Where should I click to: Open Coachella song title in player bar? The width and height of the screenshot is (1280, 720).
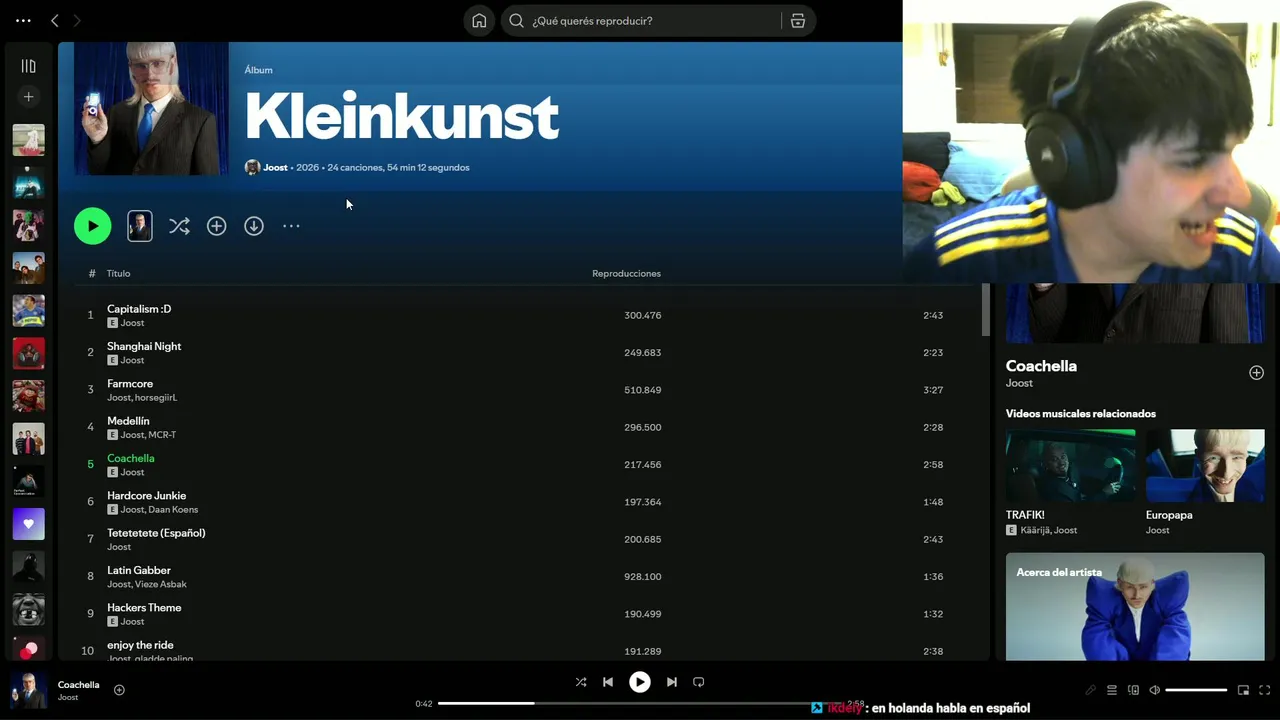pos(79,685)
